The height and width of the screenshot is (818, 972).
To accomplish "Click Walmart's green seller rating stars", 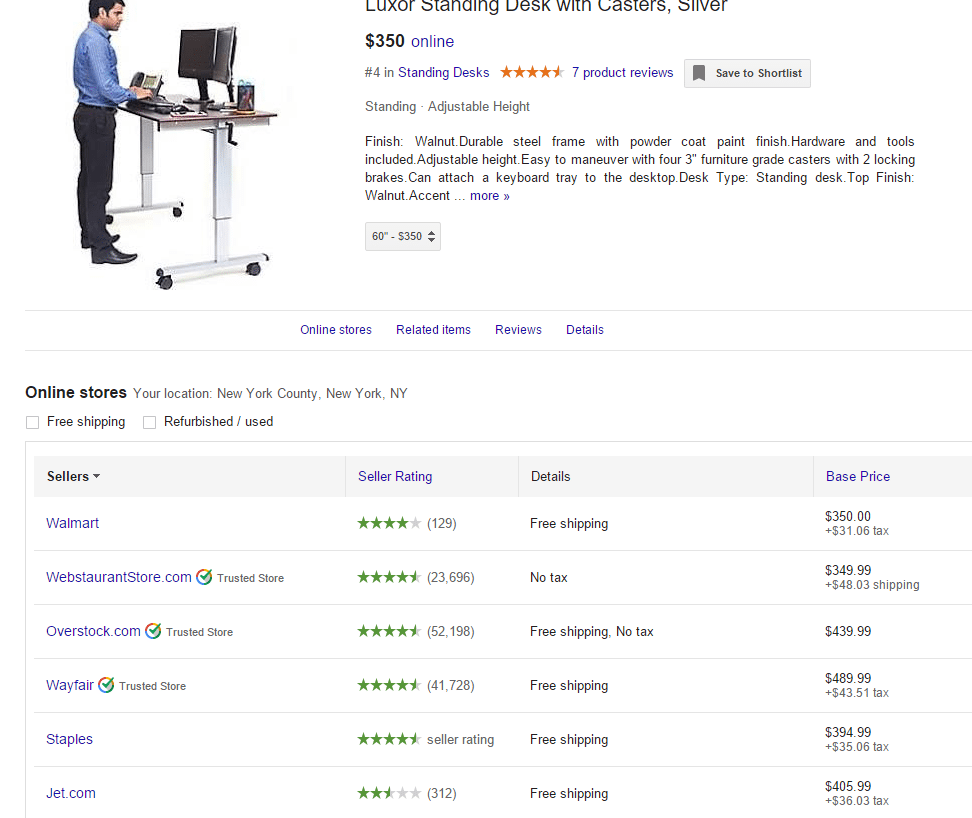I will [389, 524].
